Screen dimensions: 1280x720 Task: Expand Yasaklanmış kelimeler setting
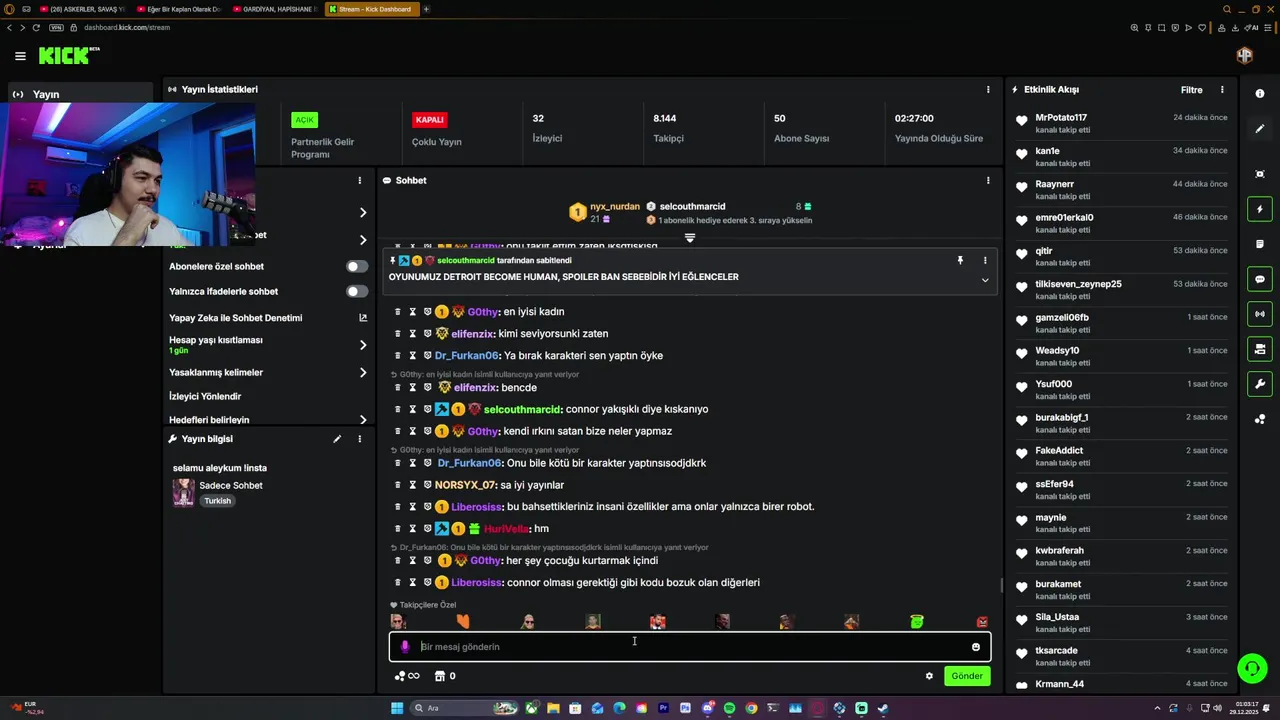coord(363,372)
